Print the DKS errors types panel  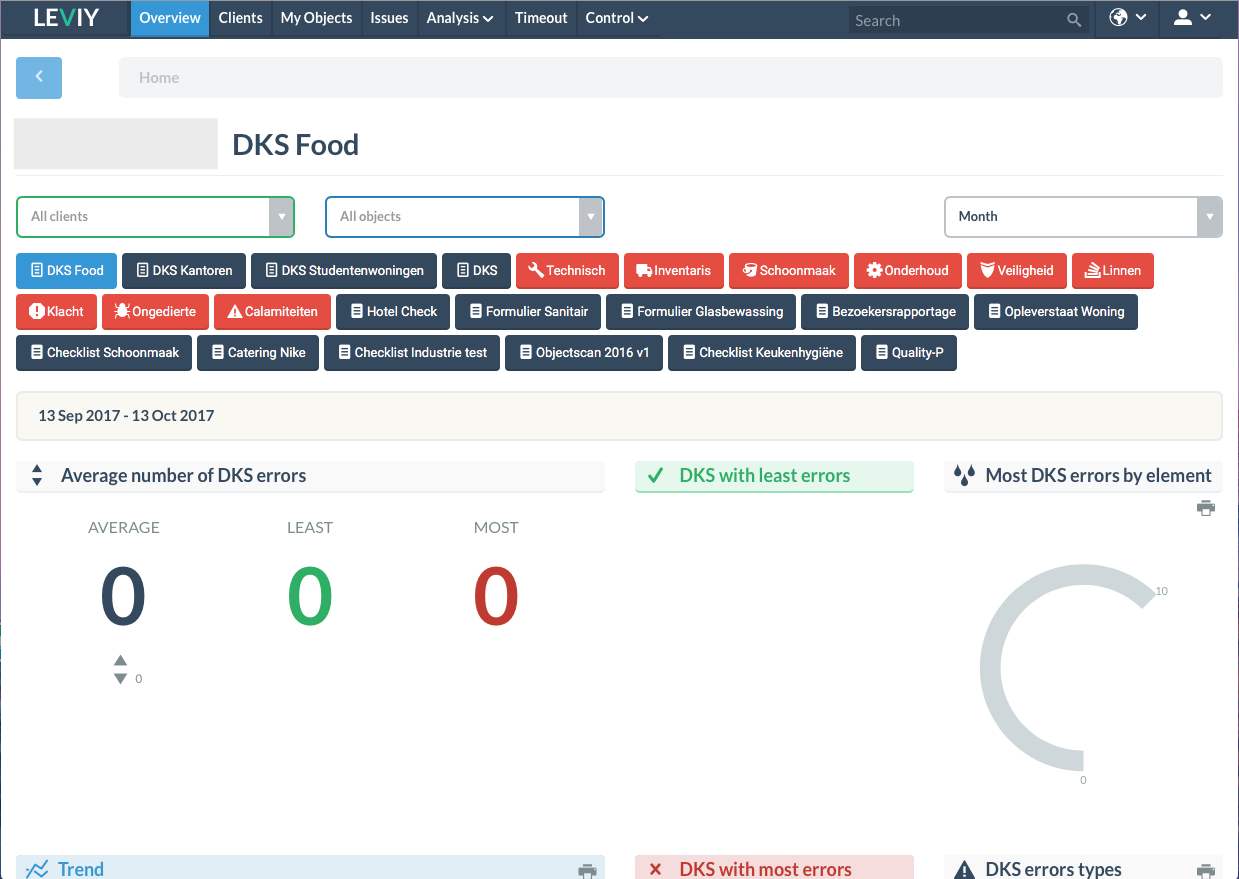click(x=1206, y=871)
